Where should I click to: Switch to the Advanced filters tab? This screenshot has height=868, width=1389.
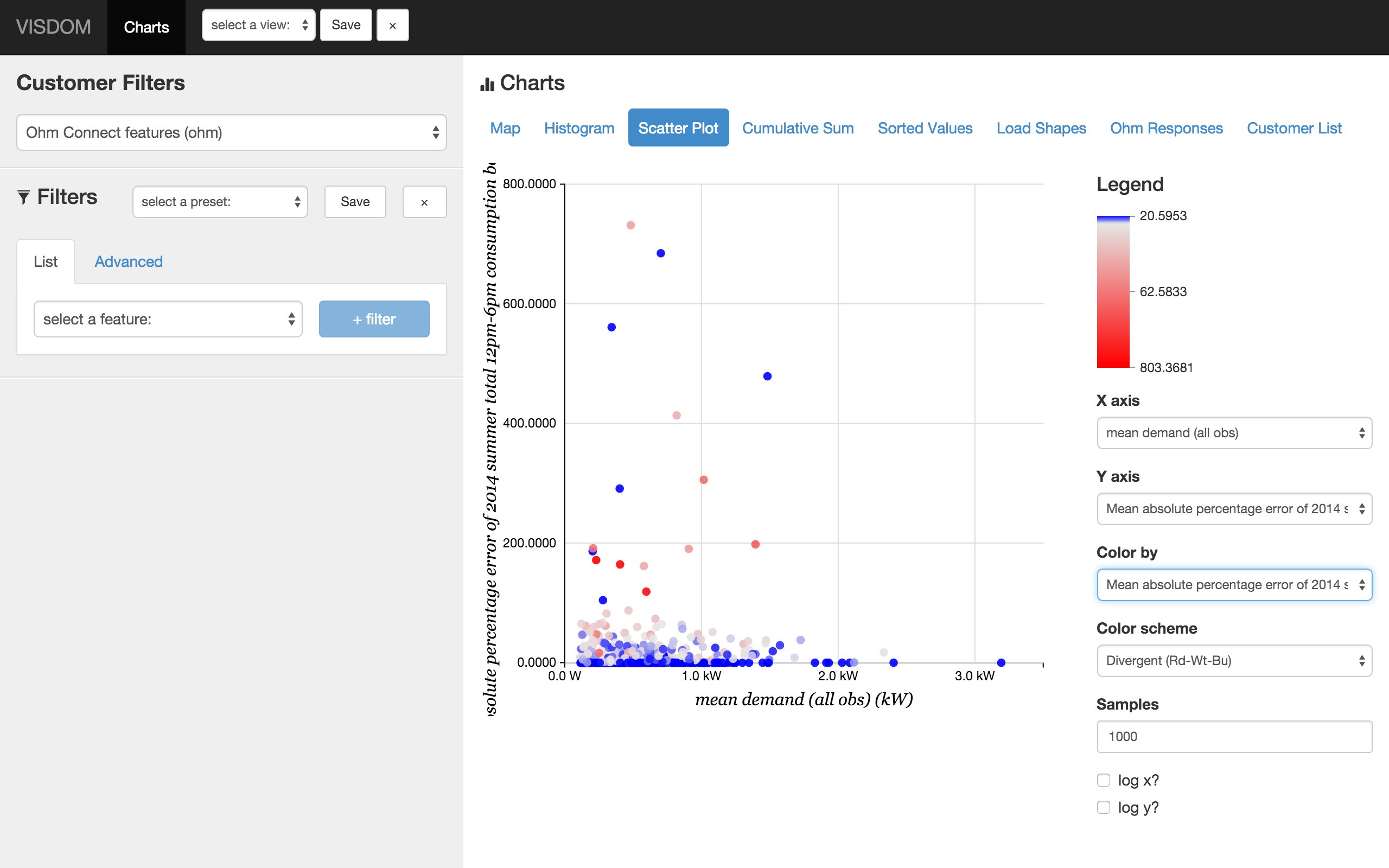pyautogui.click(x=129, y=262)
